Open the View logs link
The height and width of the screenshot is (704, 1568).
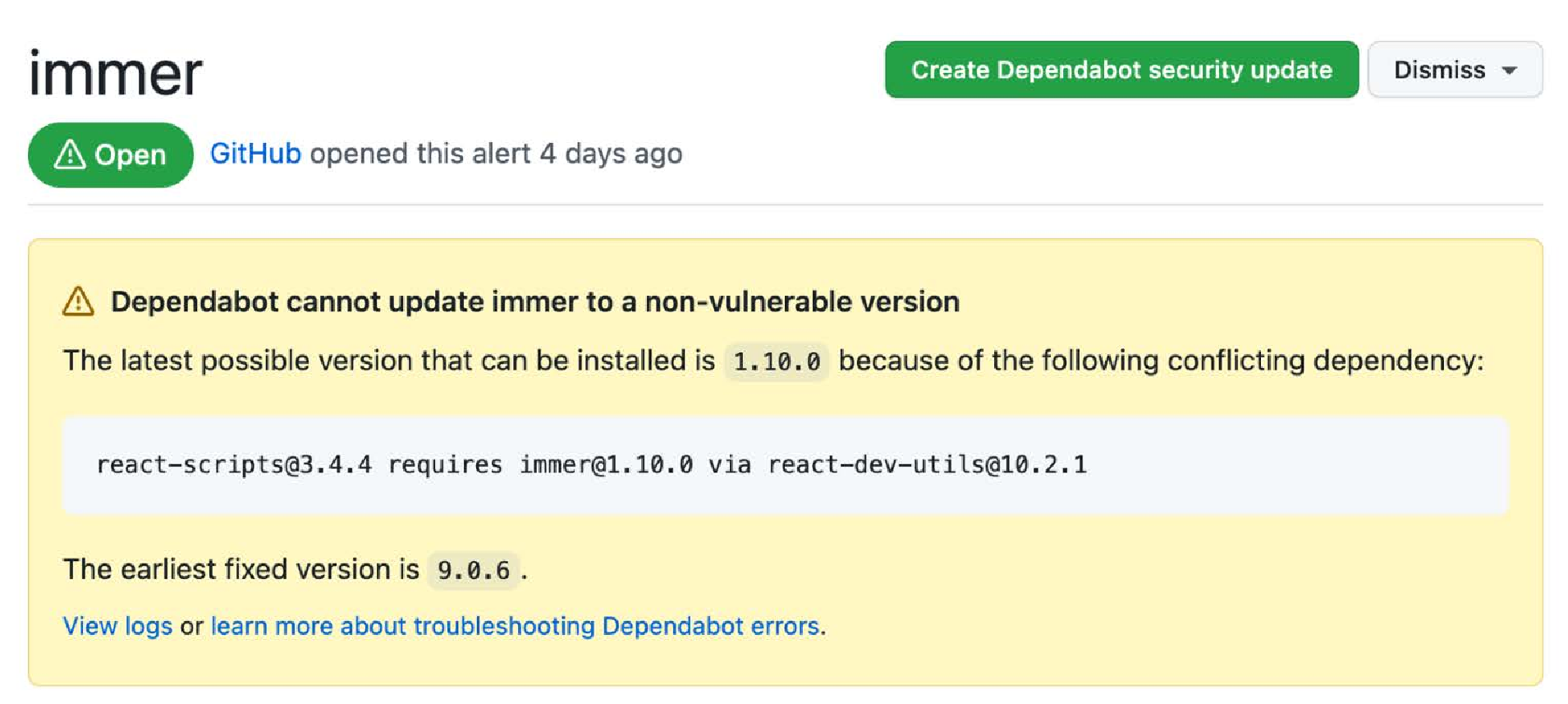click(117, 626)
